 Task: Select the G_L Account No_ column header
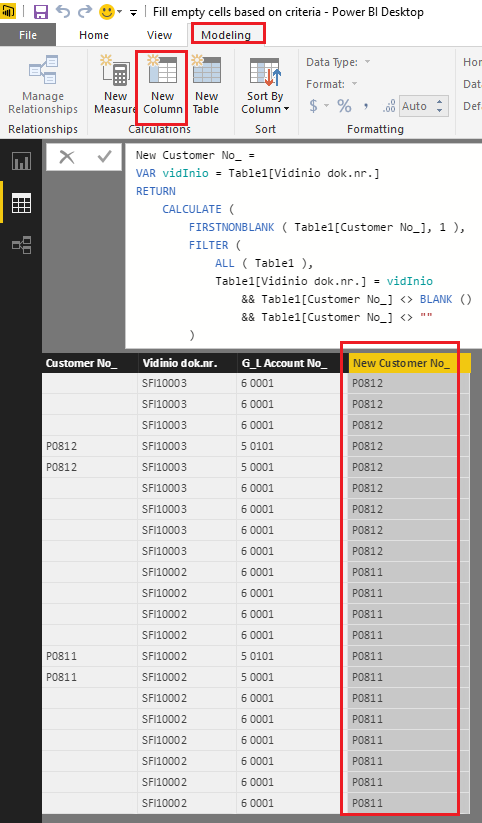pos(292,363)
